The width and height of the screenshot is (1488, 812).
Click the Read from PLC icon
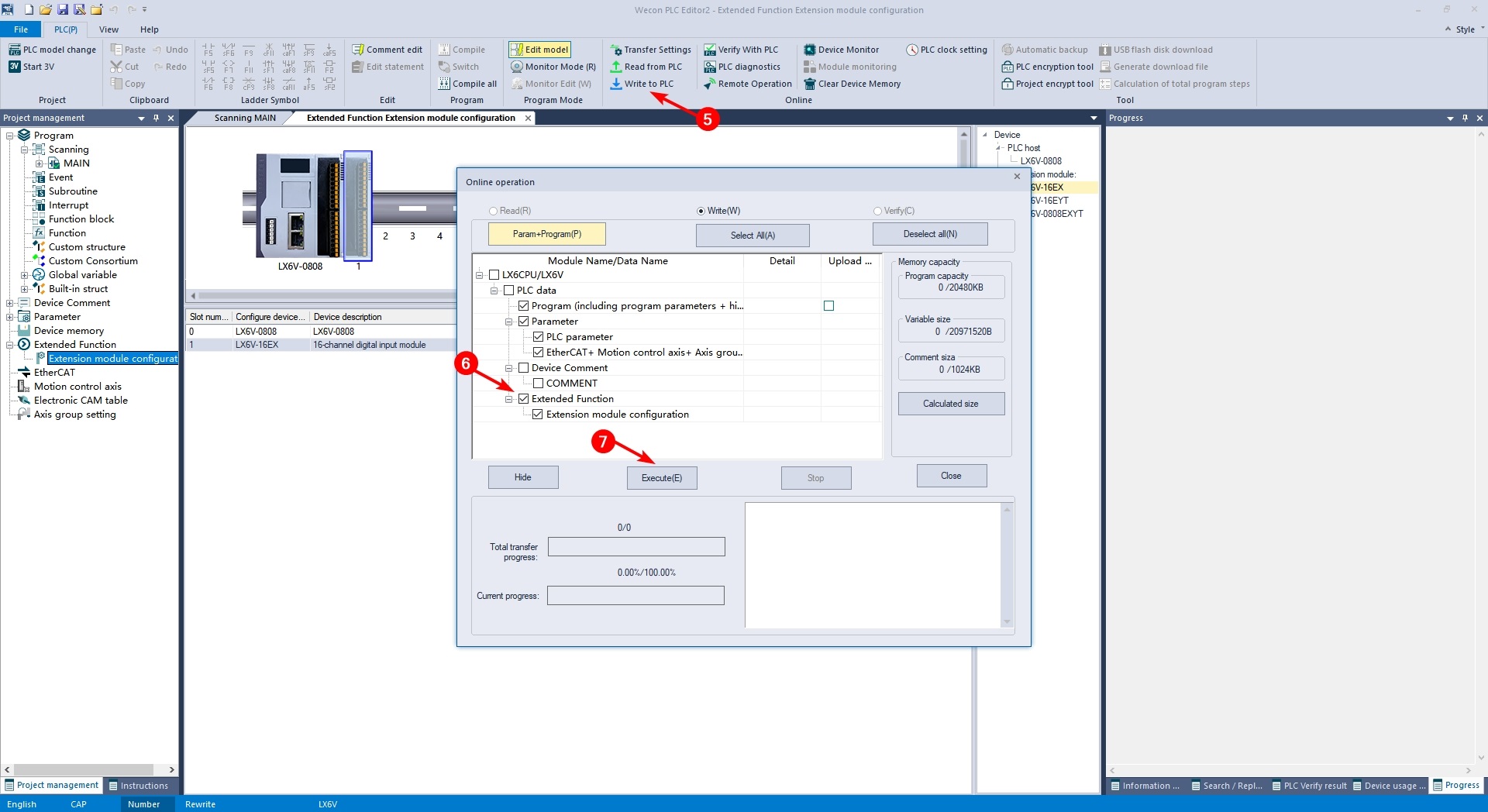pyautogui.click(x=616, y=67)
